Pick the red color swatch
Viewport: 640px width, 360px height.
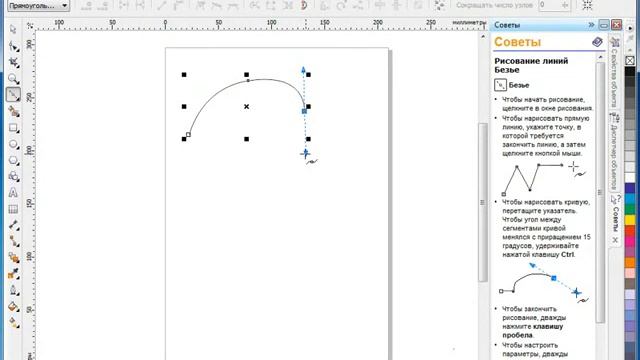630,231
